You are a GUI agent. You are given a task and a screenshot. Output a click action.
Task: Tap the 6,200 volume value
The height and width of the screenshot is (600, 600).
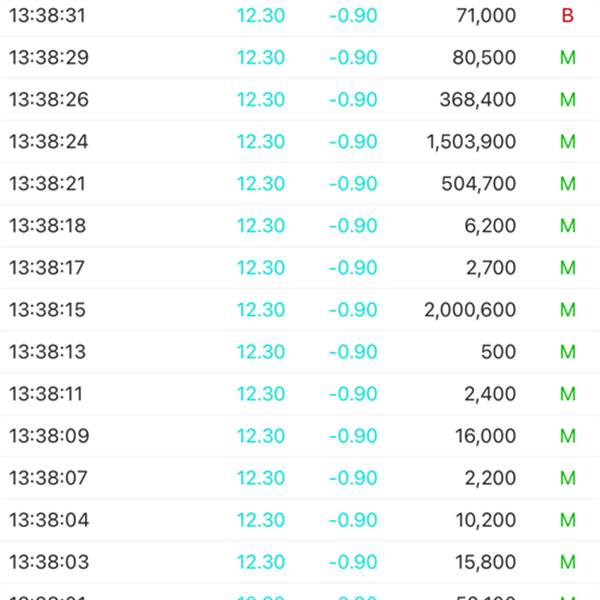pos(491,226)
